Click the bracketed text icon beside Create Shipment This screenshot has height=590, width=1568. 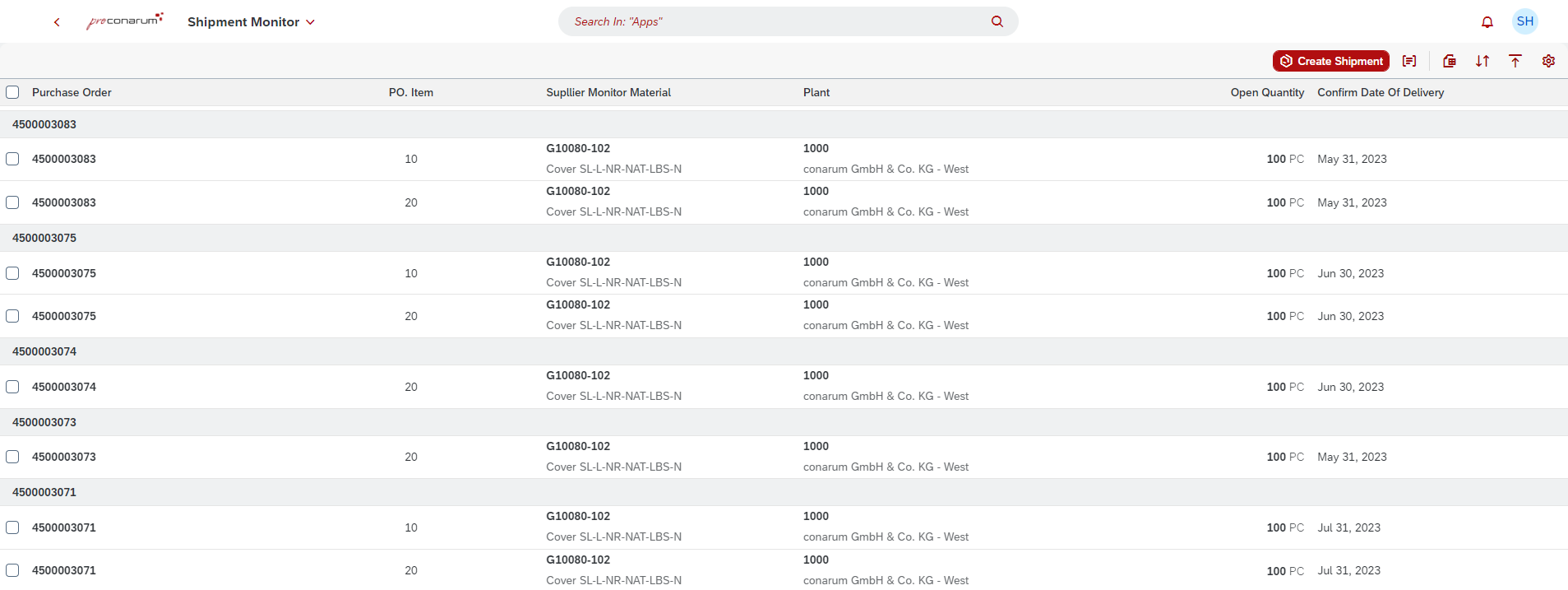(x=1409, y=61)
